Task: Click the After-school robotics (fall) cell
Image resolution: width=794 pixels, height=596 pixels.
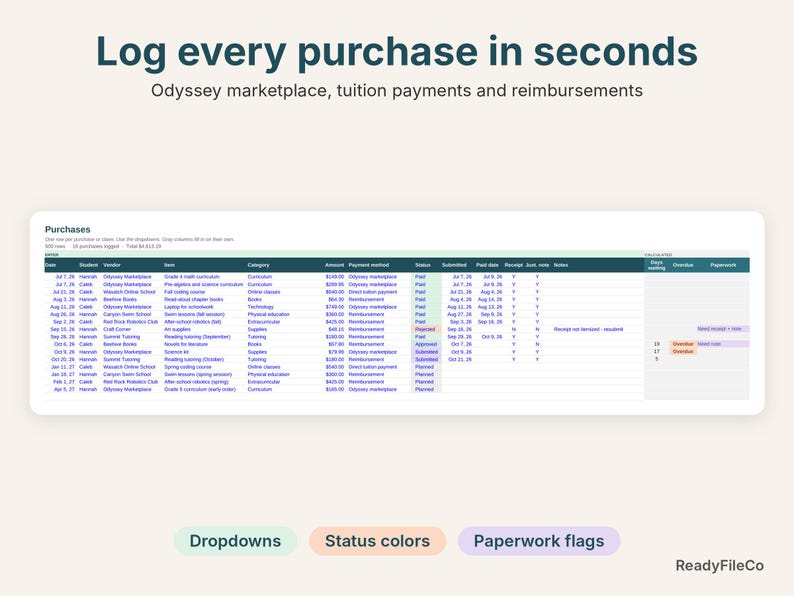Action: 193,322
